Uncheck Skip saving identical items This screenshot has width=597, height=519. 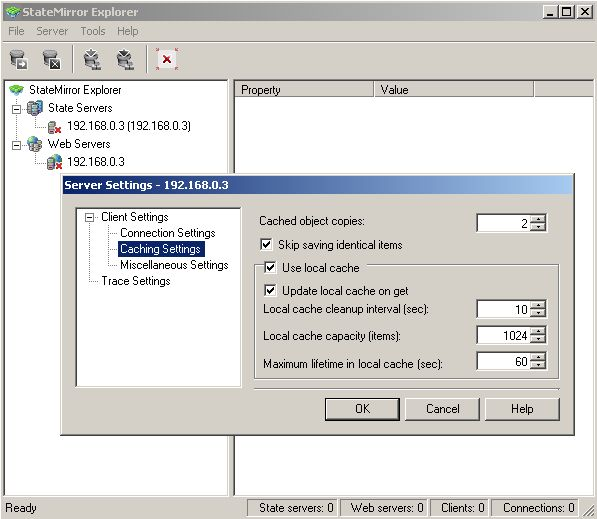point(266,244)
